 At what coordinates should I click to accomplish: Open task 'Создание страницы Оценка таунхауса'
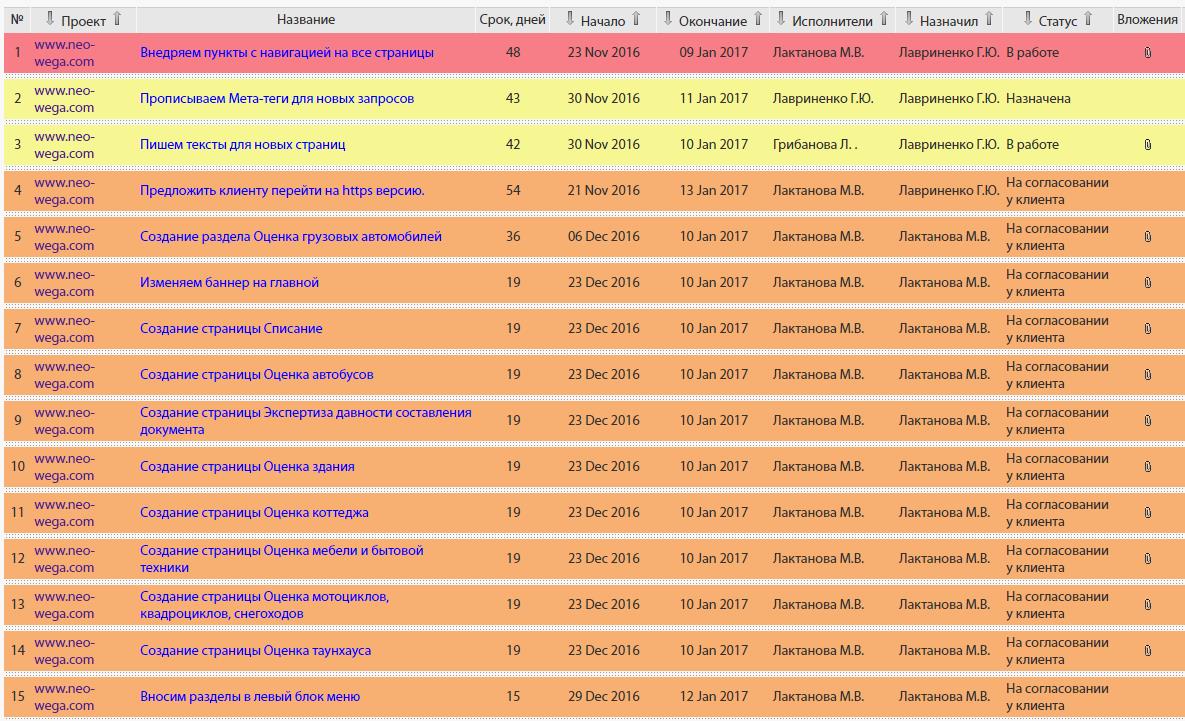pyautogui.click(x=255, y=651)
